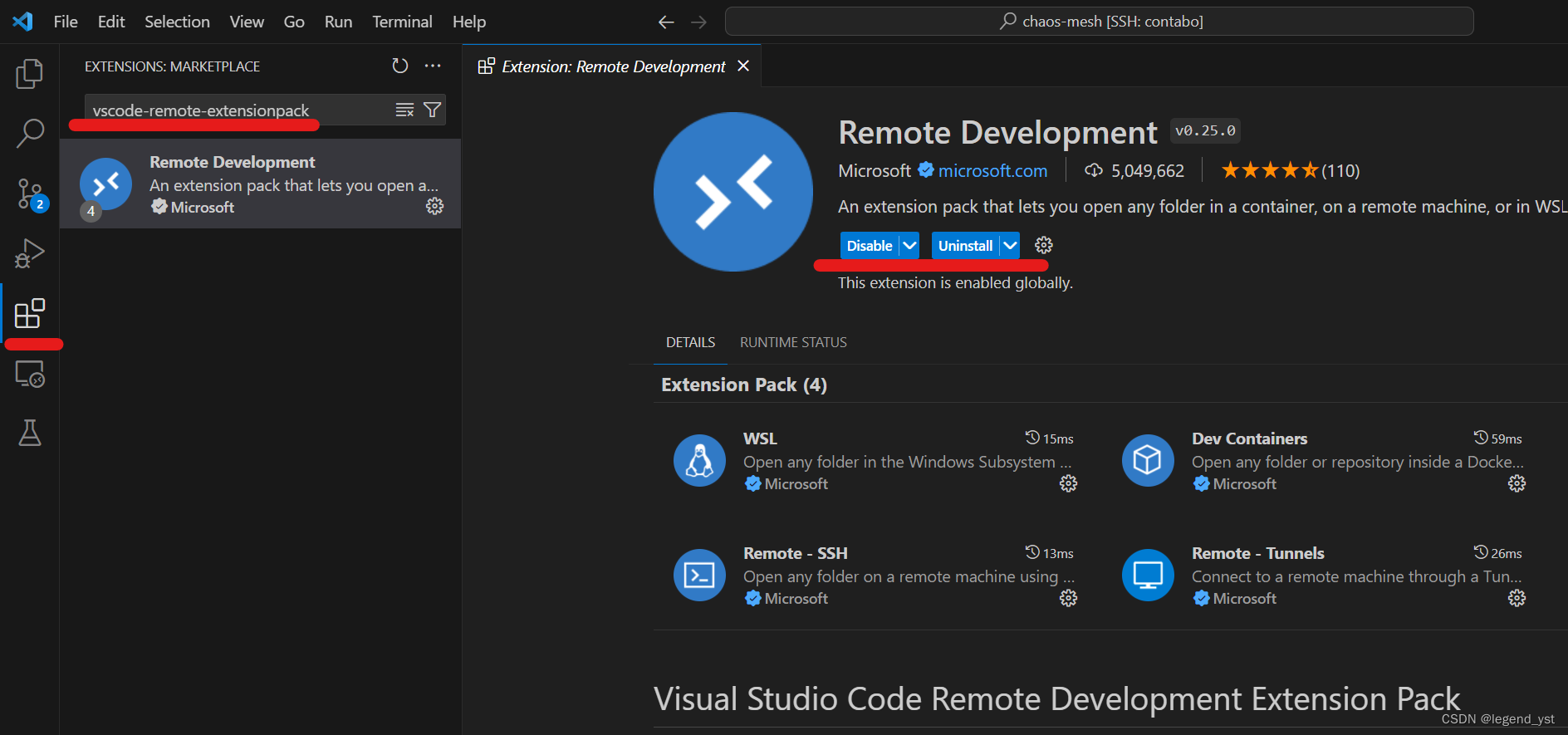Open the extensions filter funnel
Image resolution: width=1568 pixels, height=735 pixels.
pyautogui.click(x=432, y=110)
